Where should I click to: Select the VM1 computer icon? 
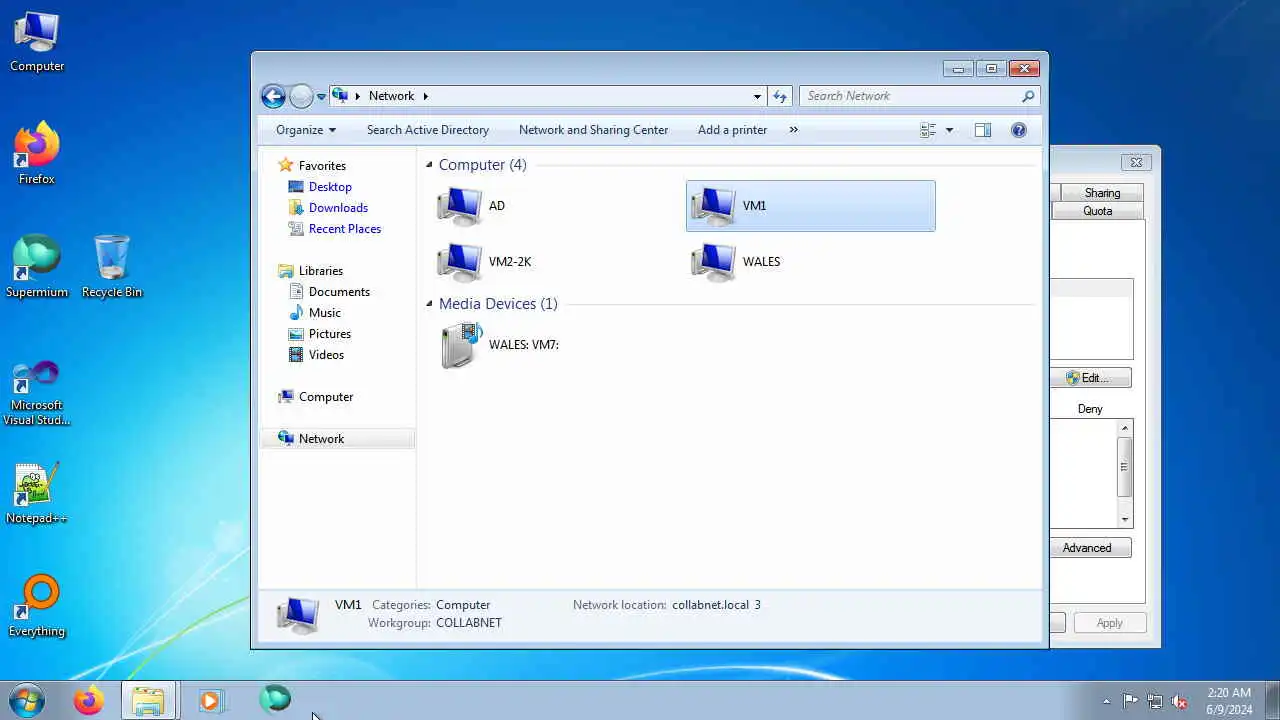[714, 206]
